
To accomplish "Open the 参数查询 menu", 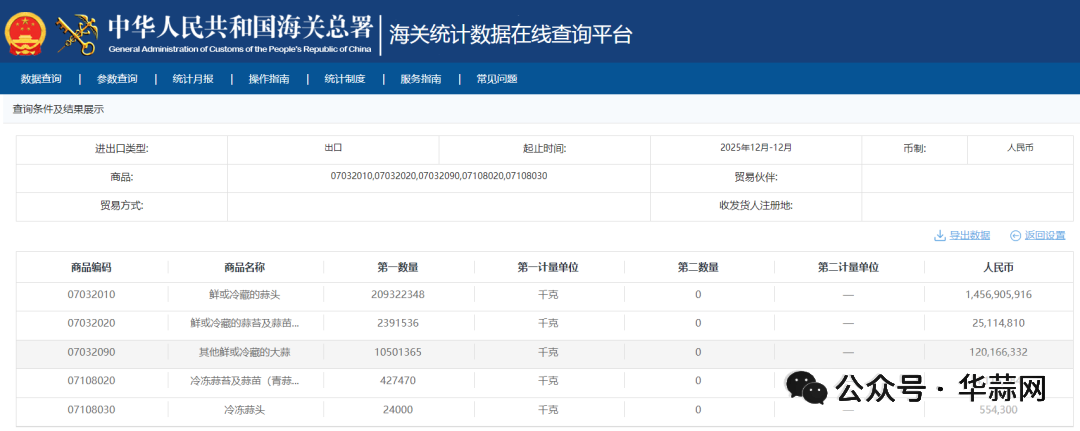I will pyautogui.click(x=117, y=79).
